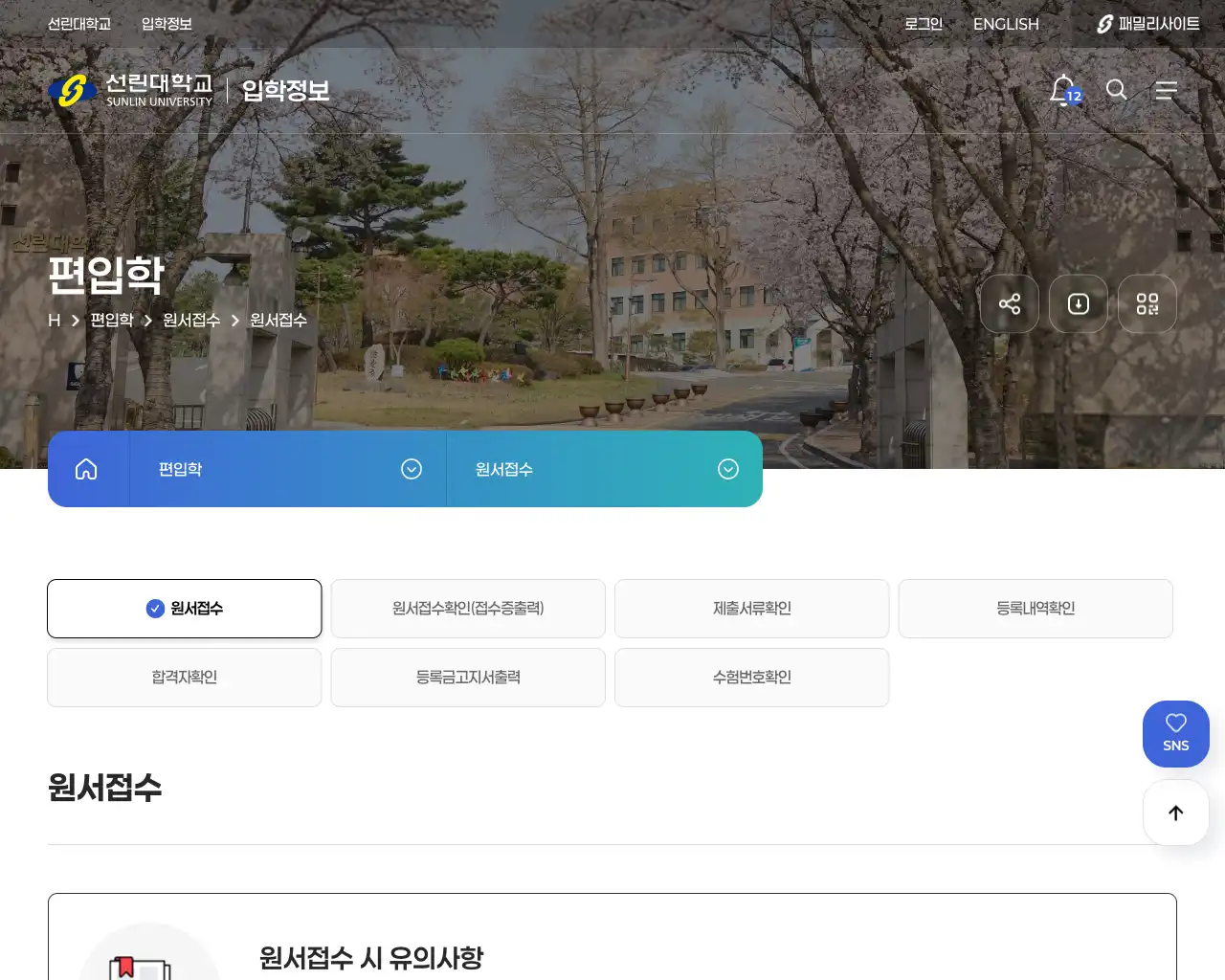Screen dimensions: 1225x980
Task: Click the SNS heart button
Action: (x=1176, y=734)
